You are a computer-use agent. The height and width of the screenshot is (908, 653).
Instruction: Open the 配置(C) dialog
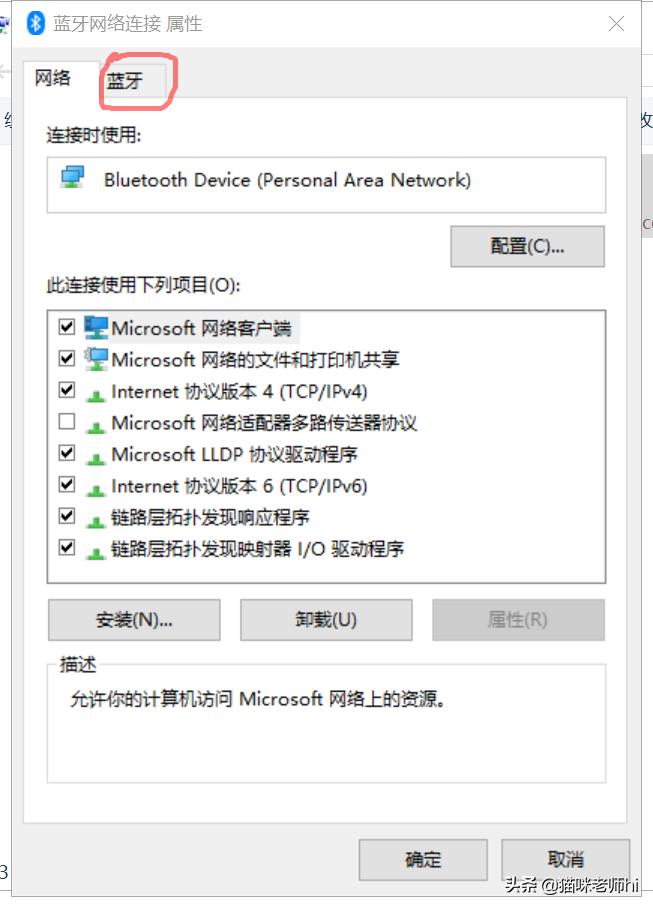pyautogui.click(x=528, y=246)
